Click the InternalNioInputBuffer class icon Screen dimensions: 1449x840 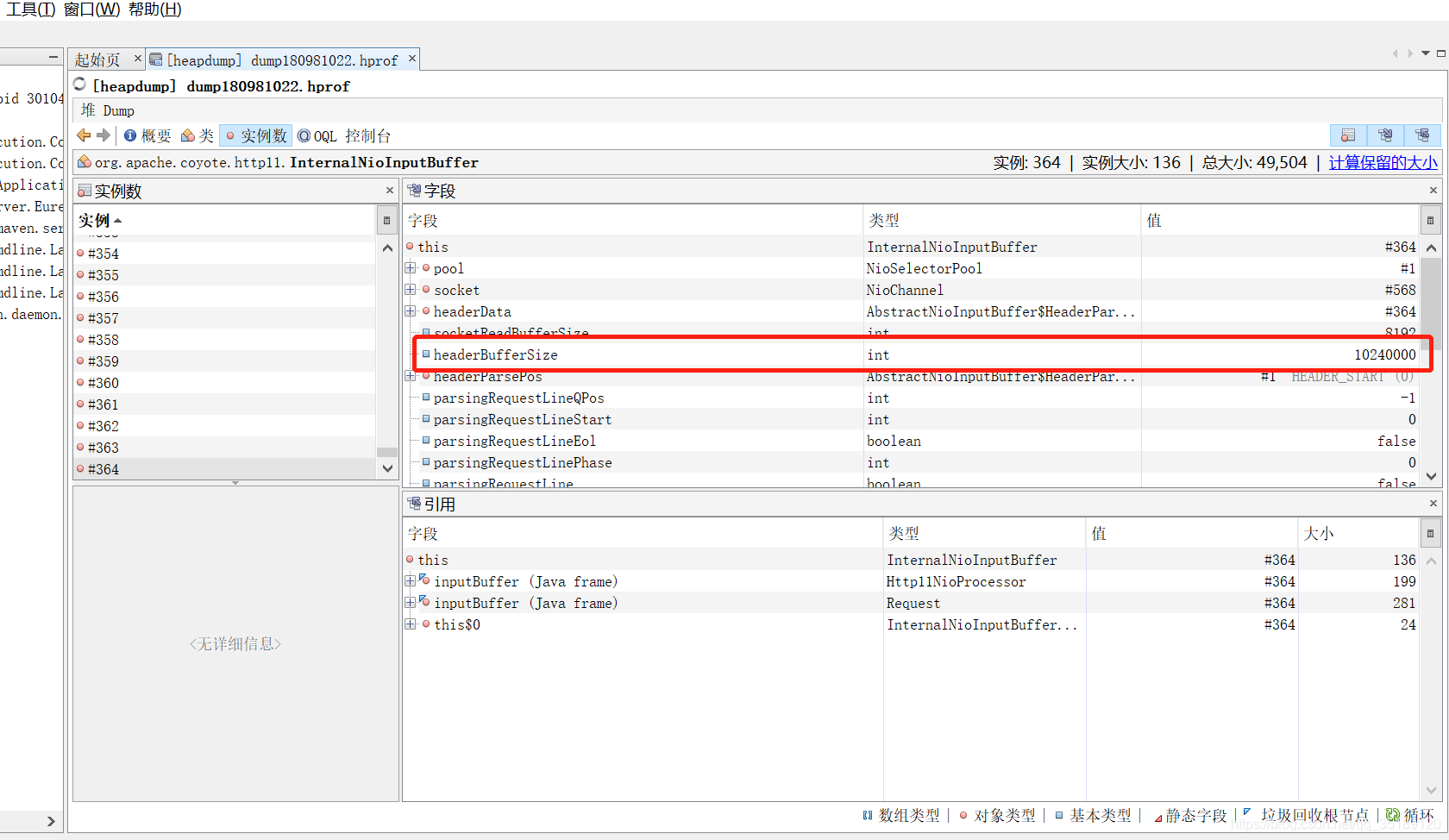pyautogui.click(x=85, y=161)
